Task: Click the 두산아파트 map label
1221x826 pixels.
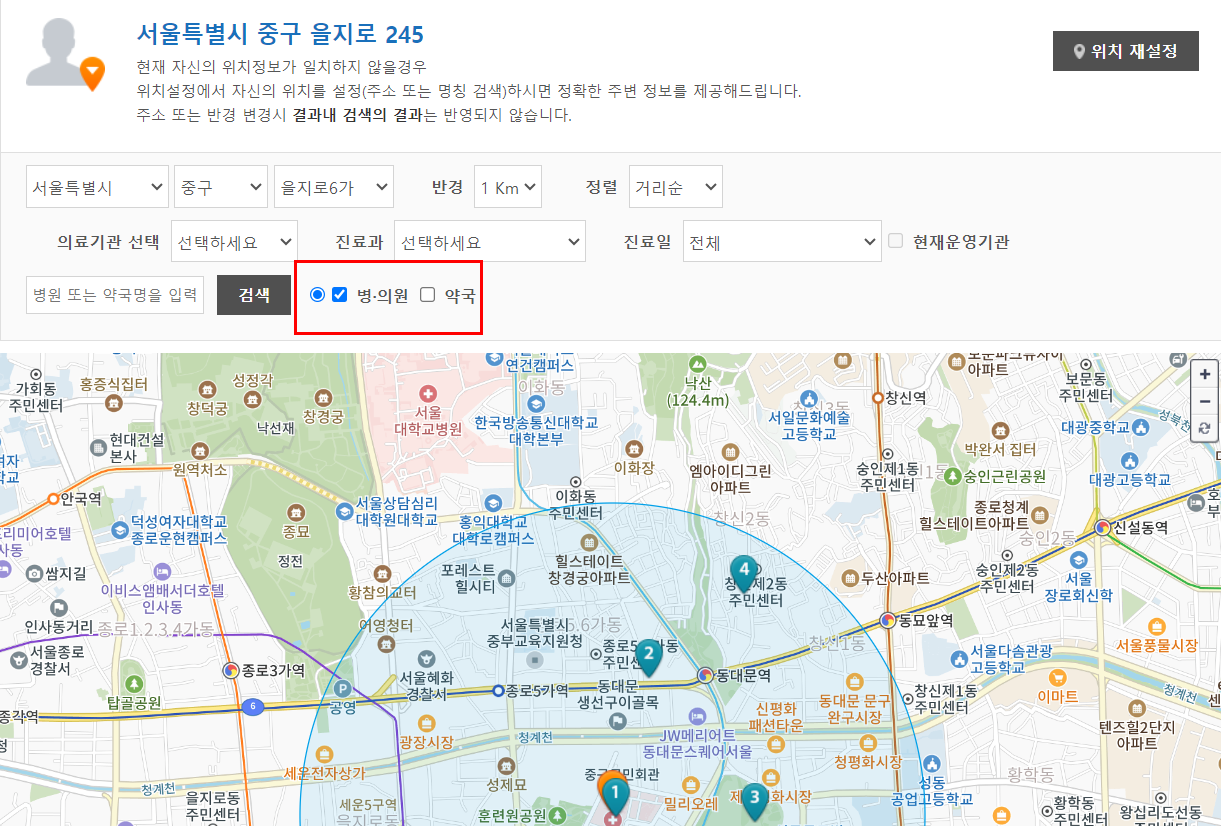Action: (895, 578)
